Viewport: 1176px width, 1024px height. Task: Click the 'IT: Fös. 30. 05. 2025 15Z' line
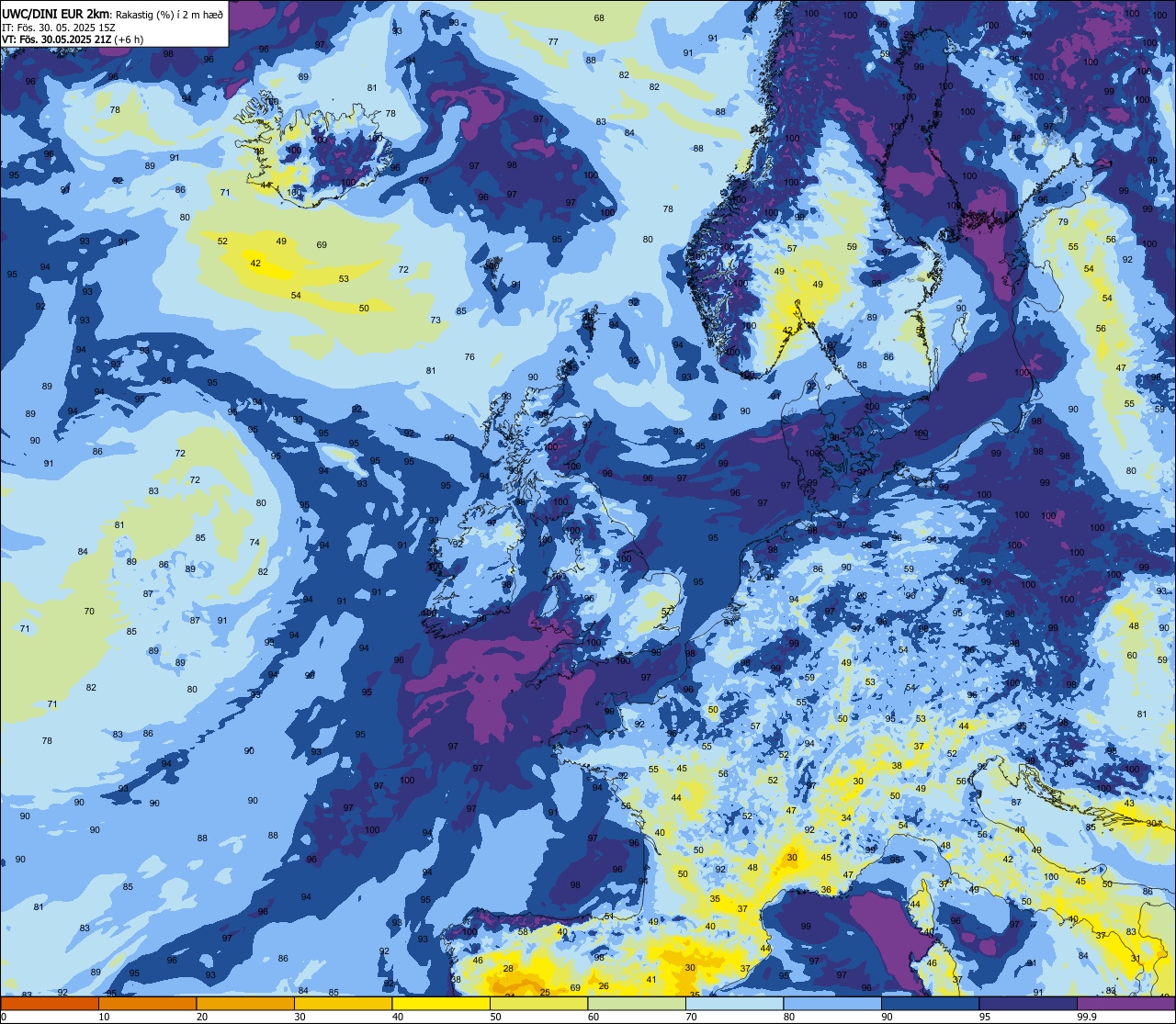pyautogui.click(x=58, y=27)
